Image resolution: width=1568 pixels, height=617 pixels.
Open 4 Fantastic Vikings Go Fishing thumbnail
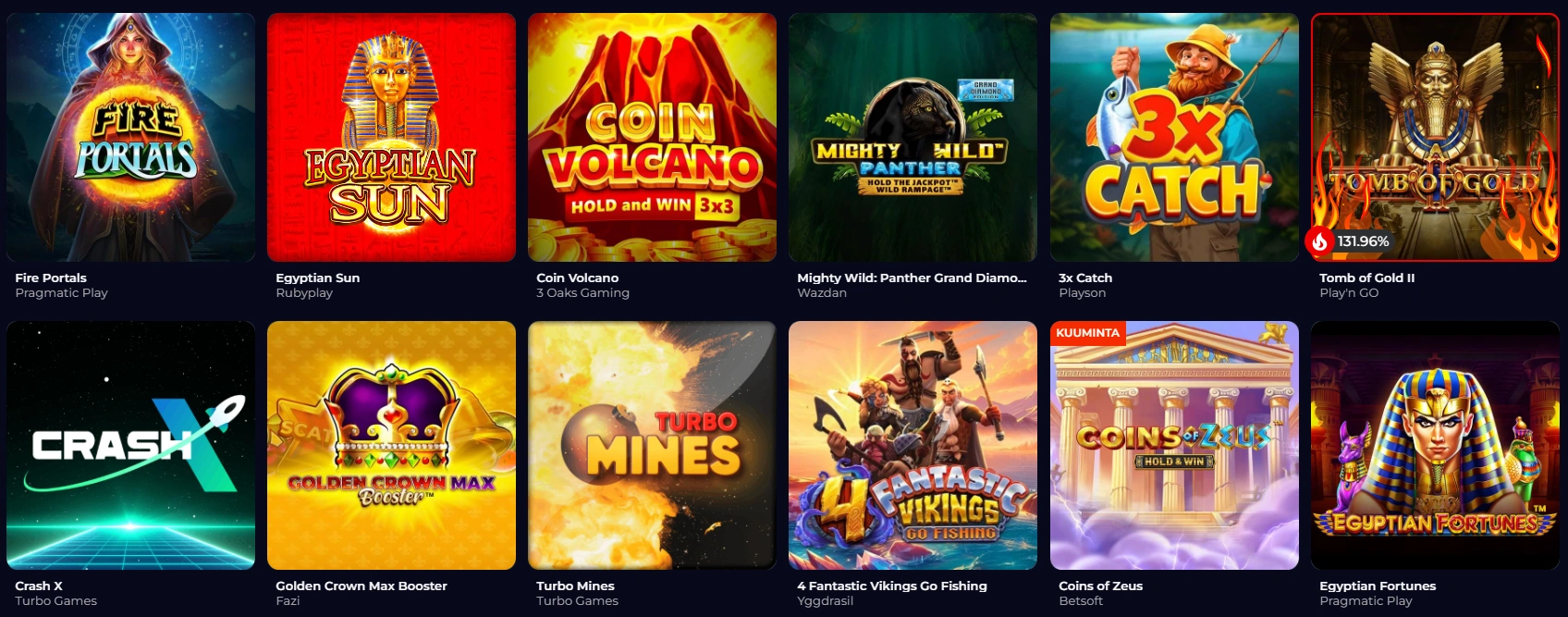[x=913, y=445]
